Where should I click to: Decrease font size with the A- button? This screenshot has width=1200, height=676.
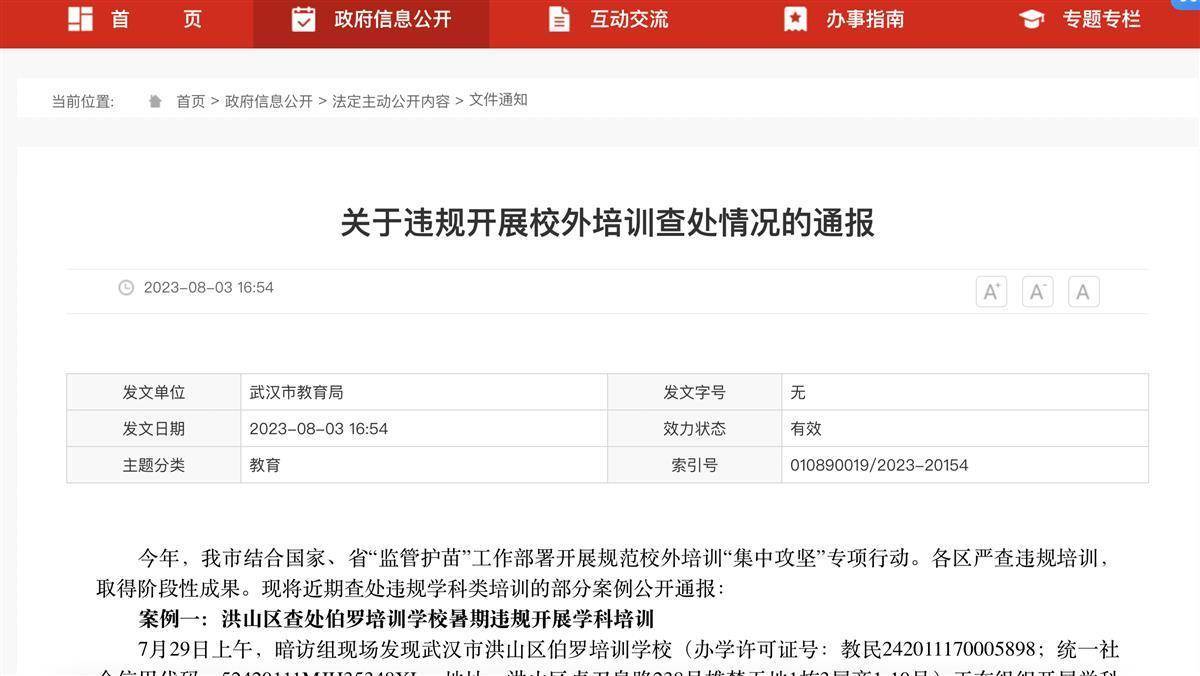click(1037, 291)
